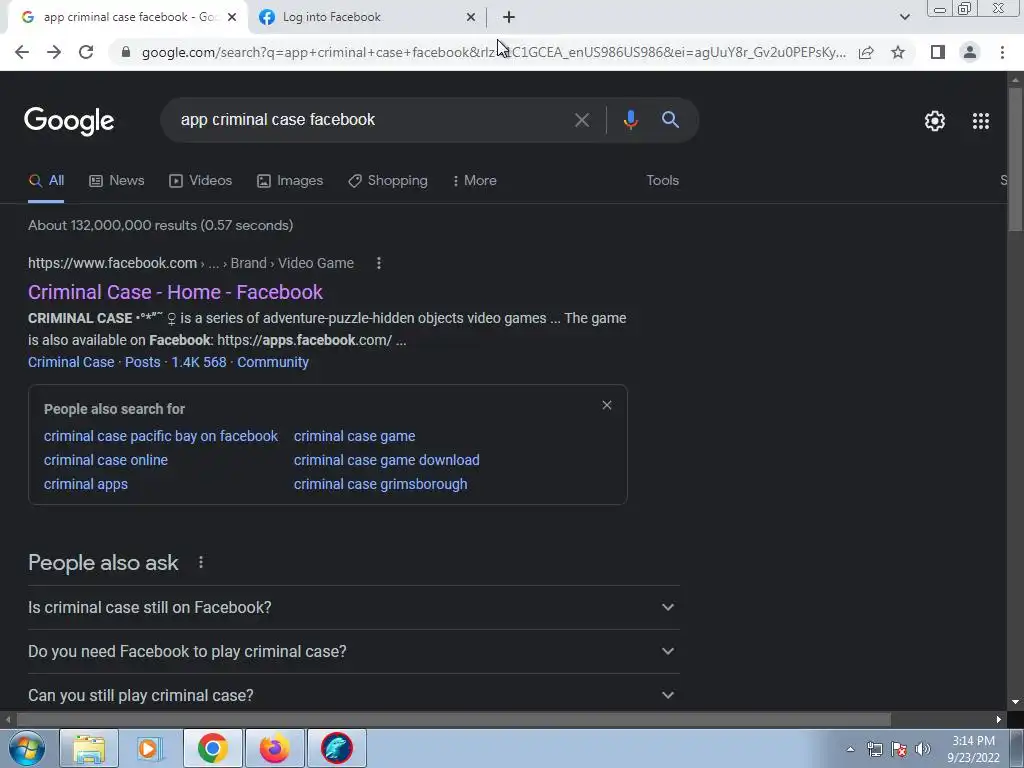Open options dots beside facebook.com result
Viewport: 1024px width, 768px height.
pos(379,263)
